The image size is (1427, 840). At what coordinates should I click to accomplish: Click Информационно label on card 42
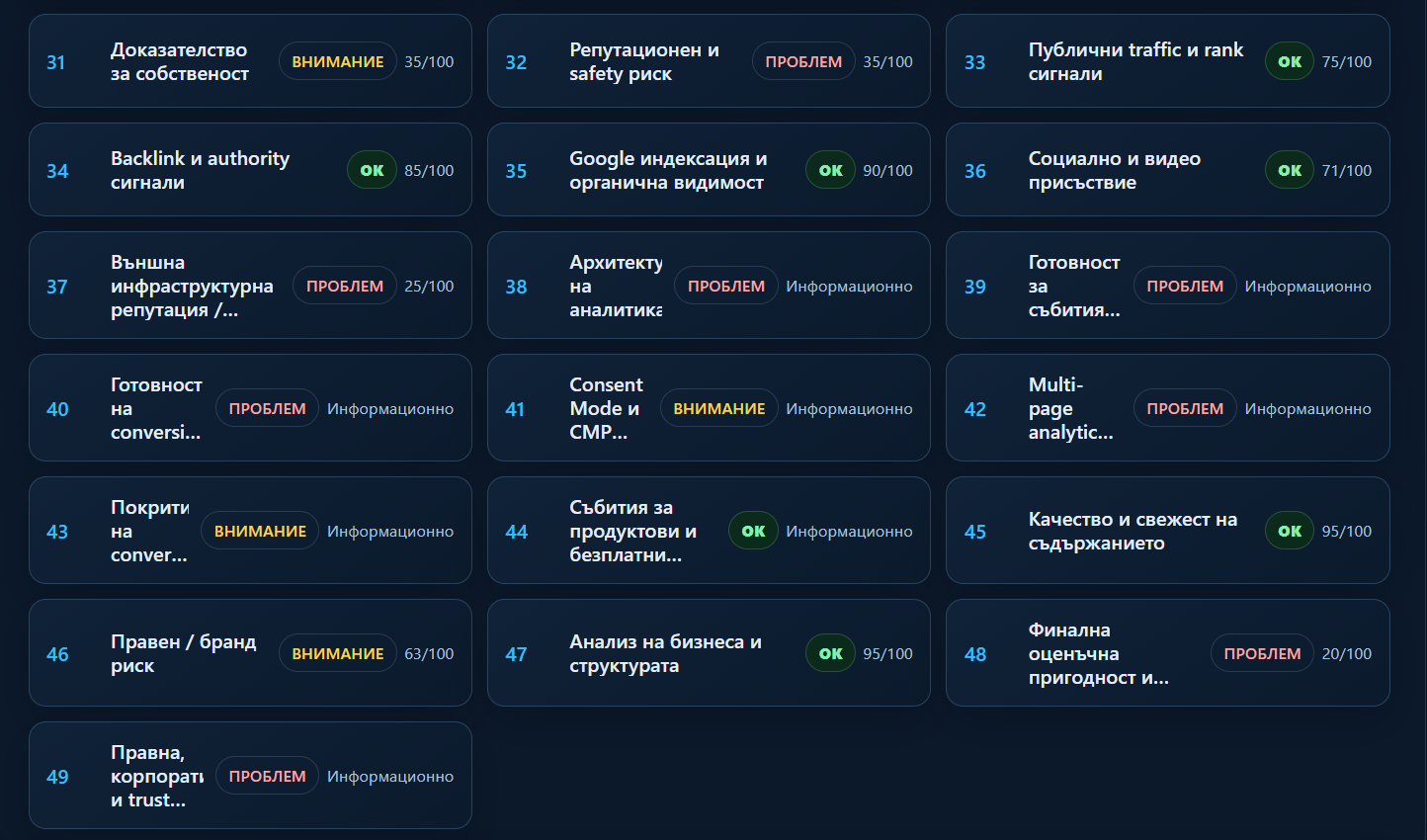(x=1307, y=408)
